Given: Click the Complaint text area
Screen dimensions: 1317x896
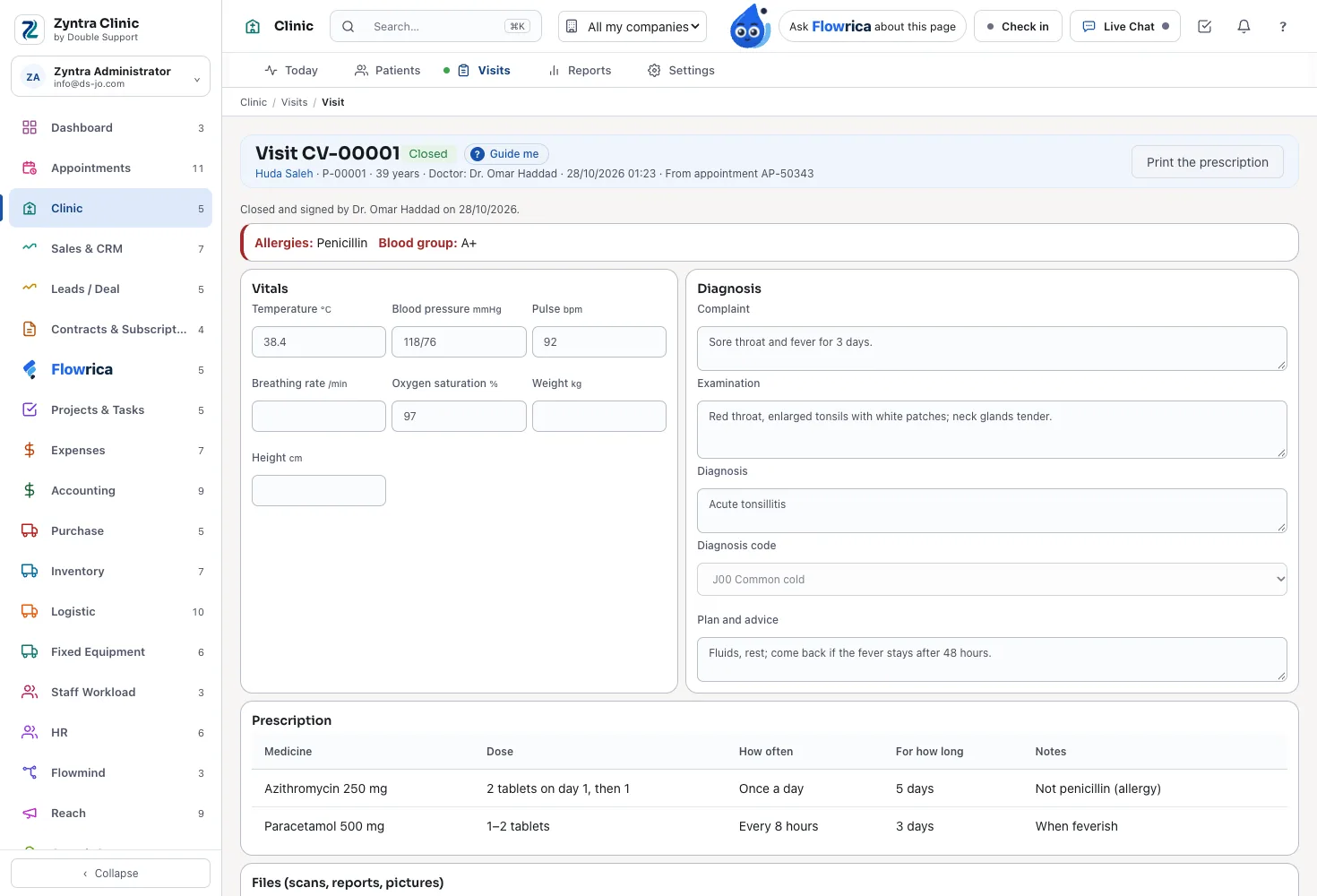Looking at the screenshot, I should click(992, 349).
